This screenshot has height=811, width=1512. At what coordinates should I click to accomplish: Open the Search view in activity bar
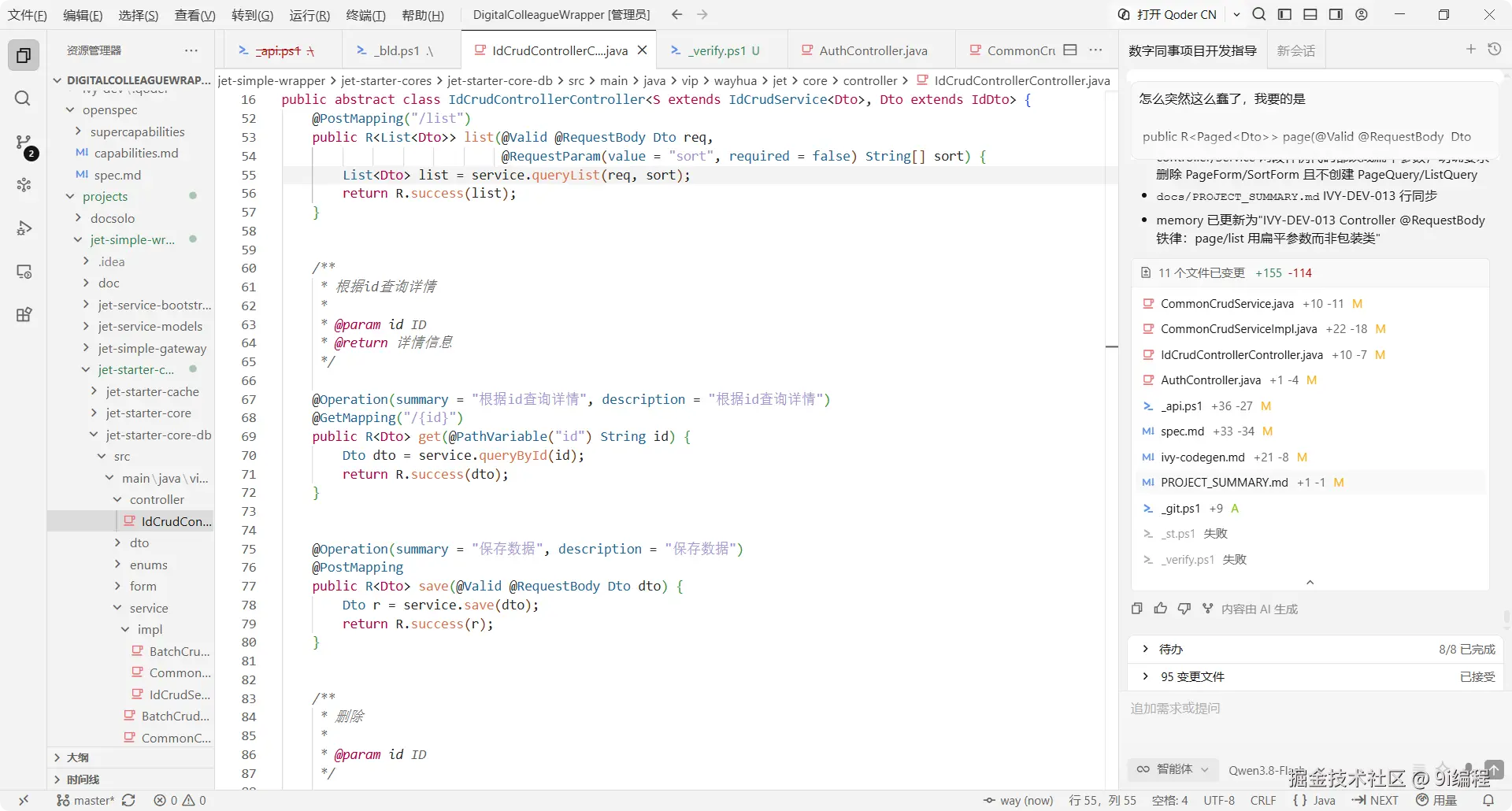pyautogui.click(x=23, y=98)
